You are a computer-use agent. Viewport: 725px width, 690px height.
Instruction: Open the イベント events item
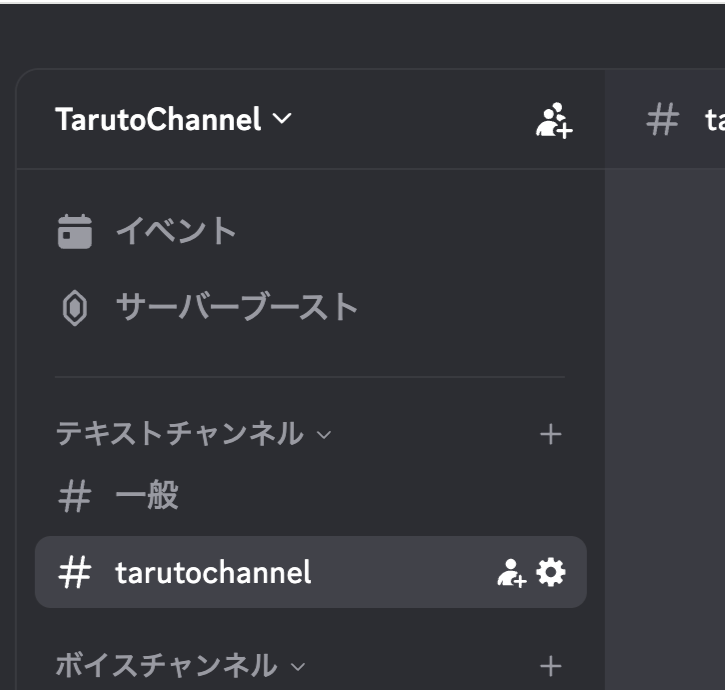pos(176,232)
